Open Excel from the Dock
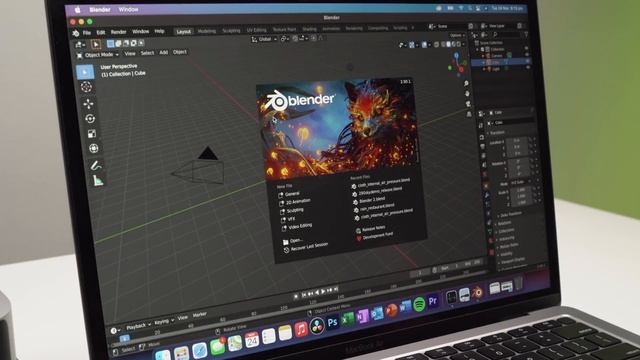The image size is (640, 360). 347,319
